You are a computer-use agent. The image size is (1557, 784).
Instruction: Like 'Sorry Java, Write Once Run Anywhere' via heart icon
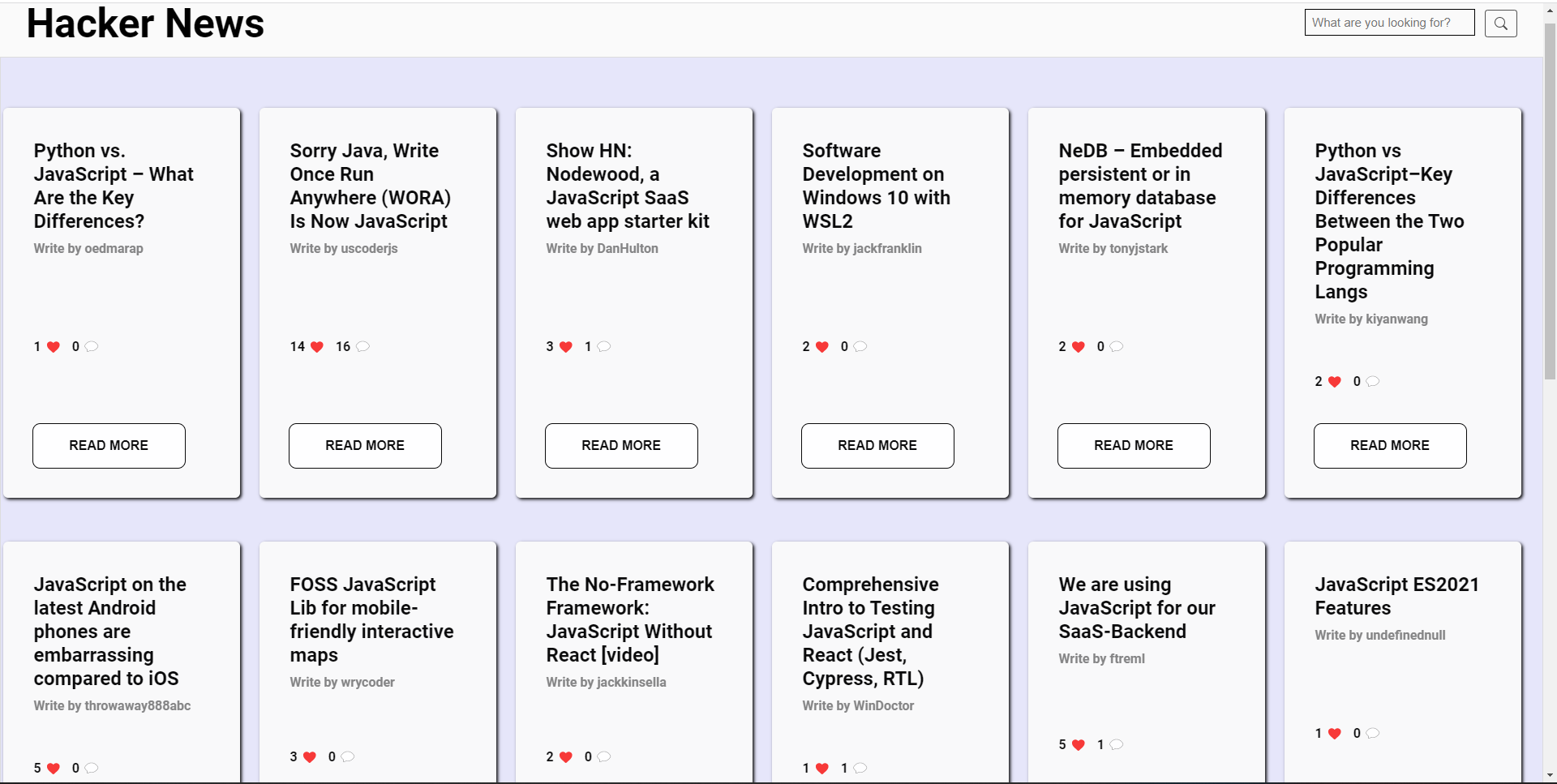tap(317, 347)
